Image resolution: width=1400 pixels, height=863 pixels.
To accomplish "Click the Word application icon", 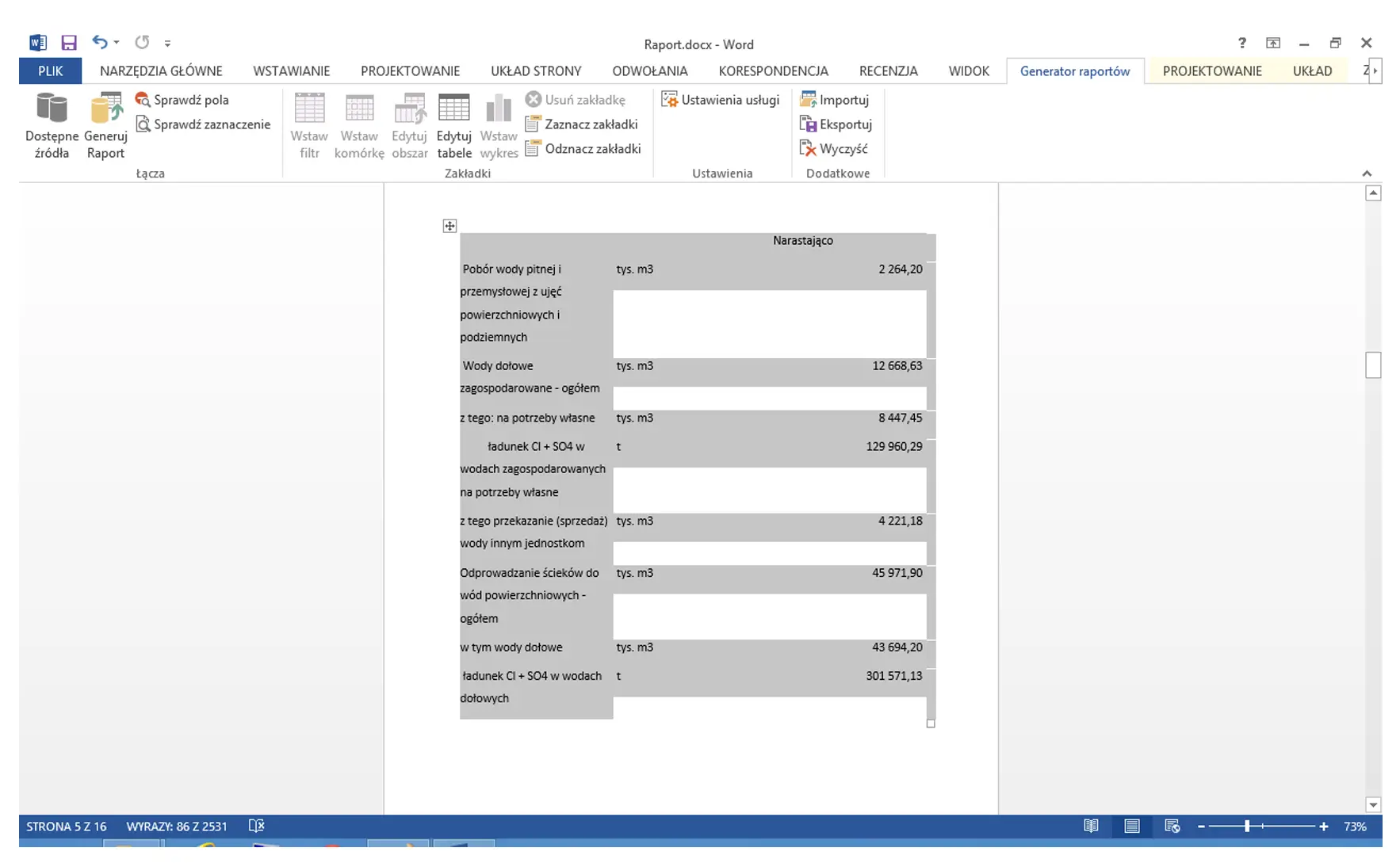I will pos(38,43).
